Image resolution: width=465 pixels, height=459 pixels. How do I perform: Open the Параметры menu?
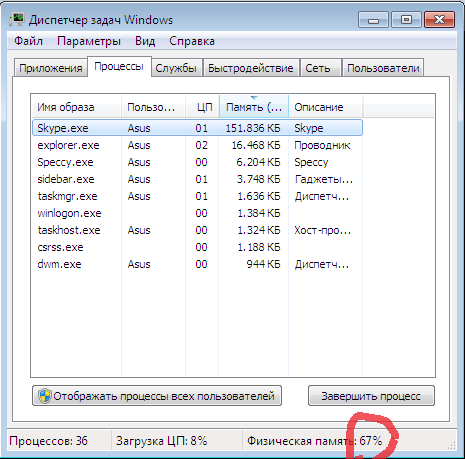tap(89, 41)
